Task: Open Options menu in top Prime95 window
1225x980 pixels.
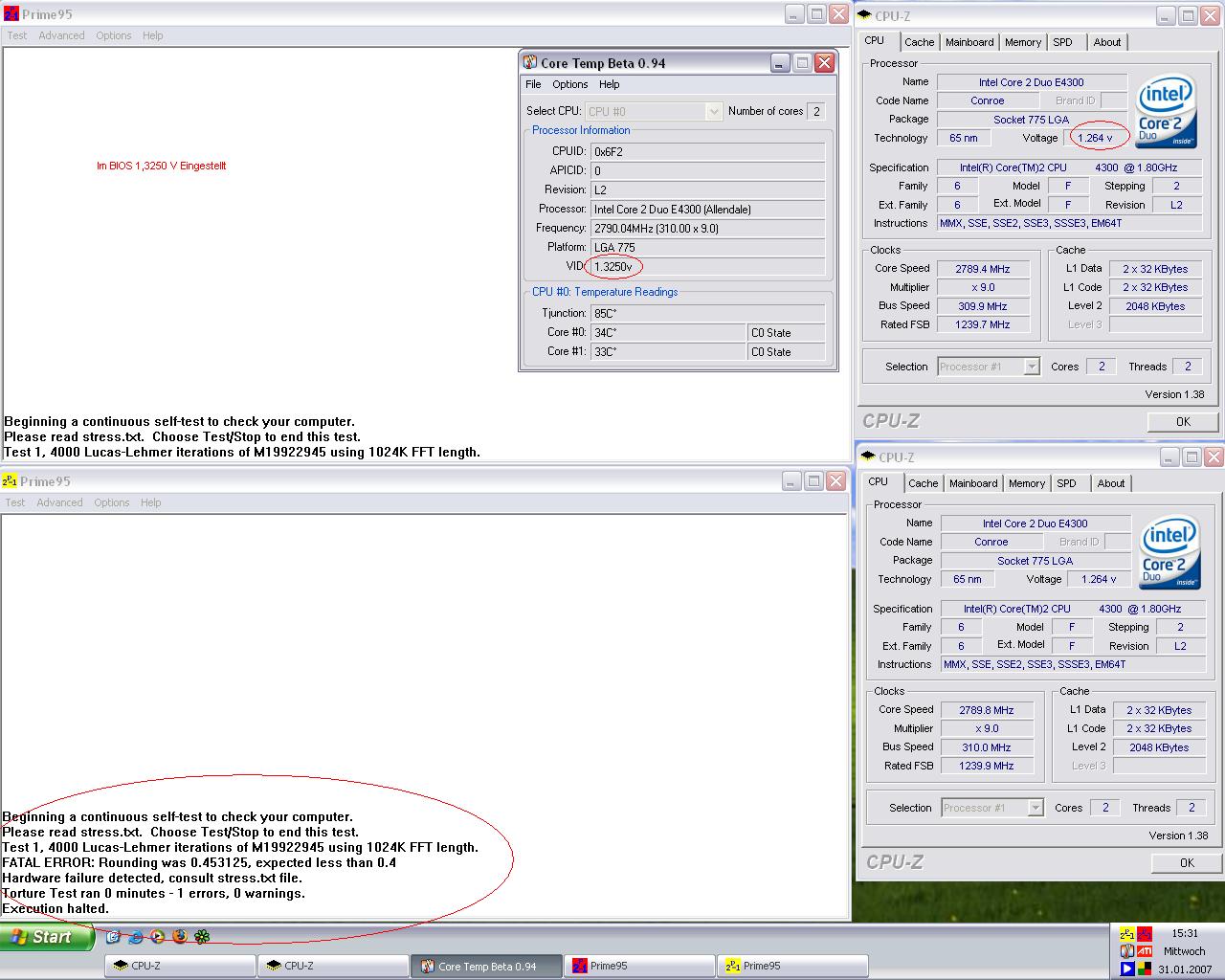Action: pos(114,35)
